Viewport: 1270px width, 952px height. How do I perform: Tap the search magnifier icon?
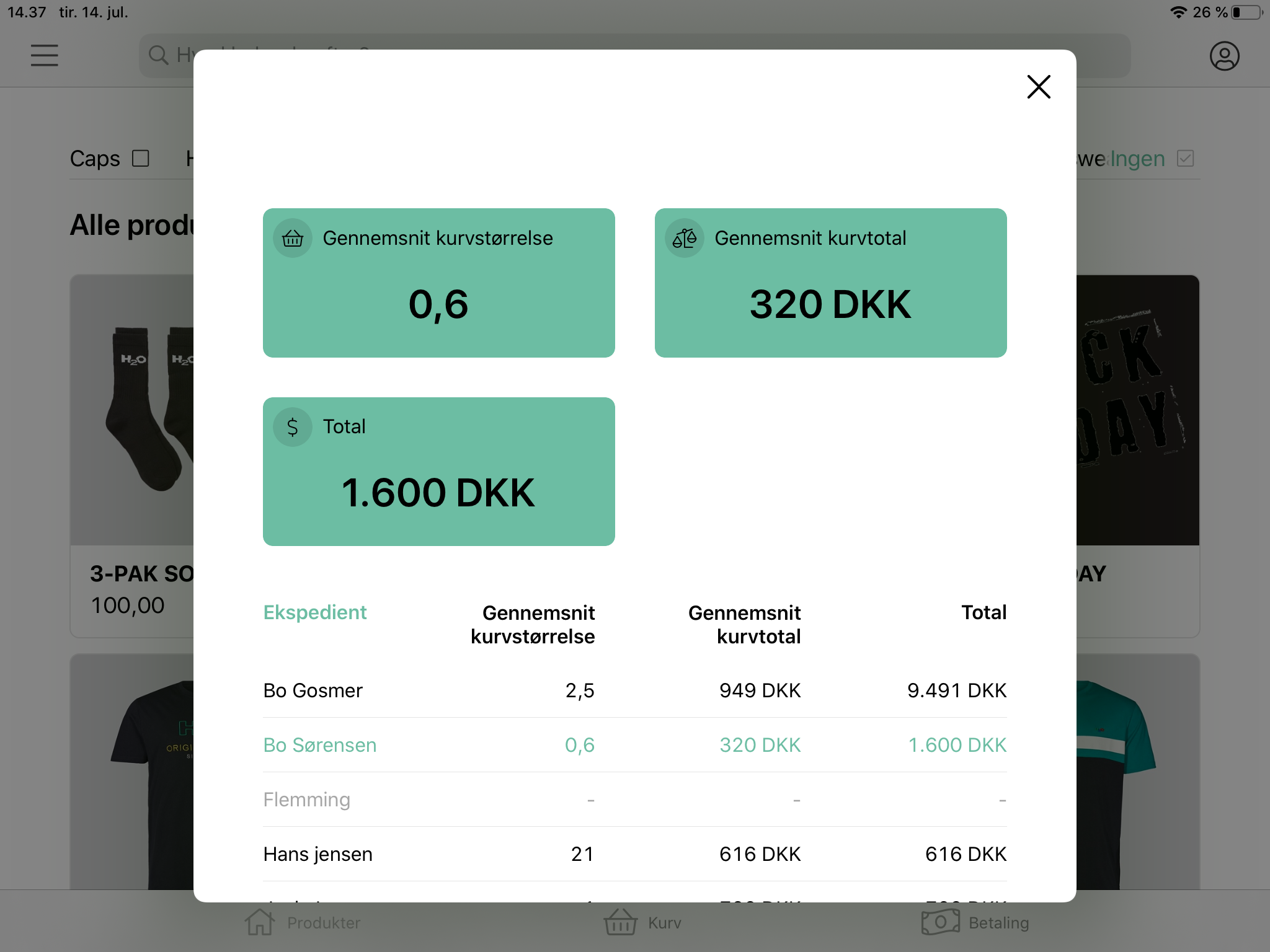click(159, 55)
